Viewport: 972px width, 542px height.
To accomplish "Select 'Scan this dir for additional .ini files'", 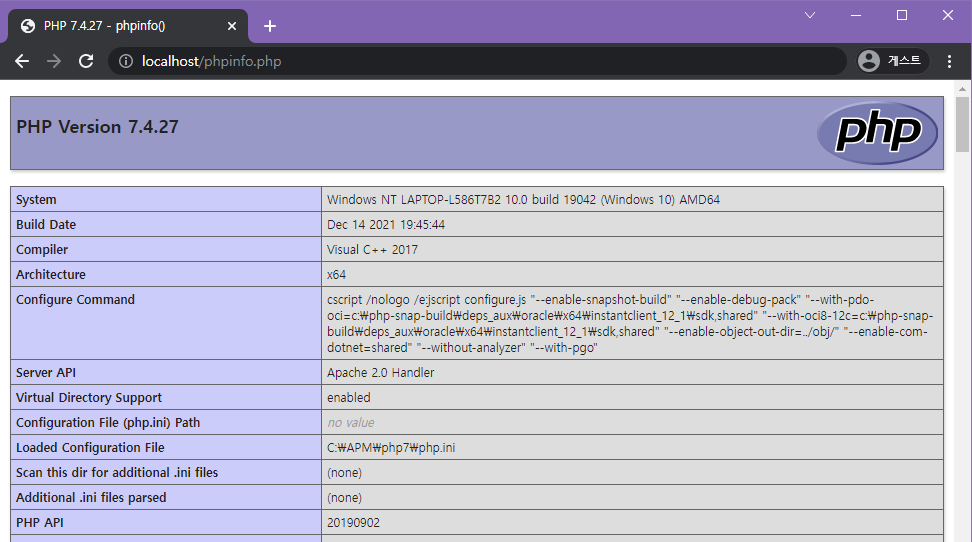I will (117, 473).
